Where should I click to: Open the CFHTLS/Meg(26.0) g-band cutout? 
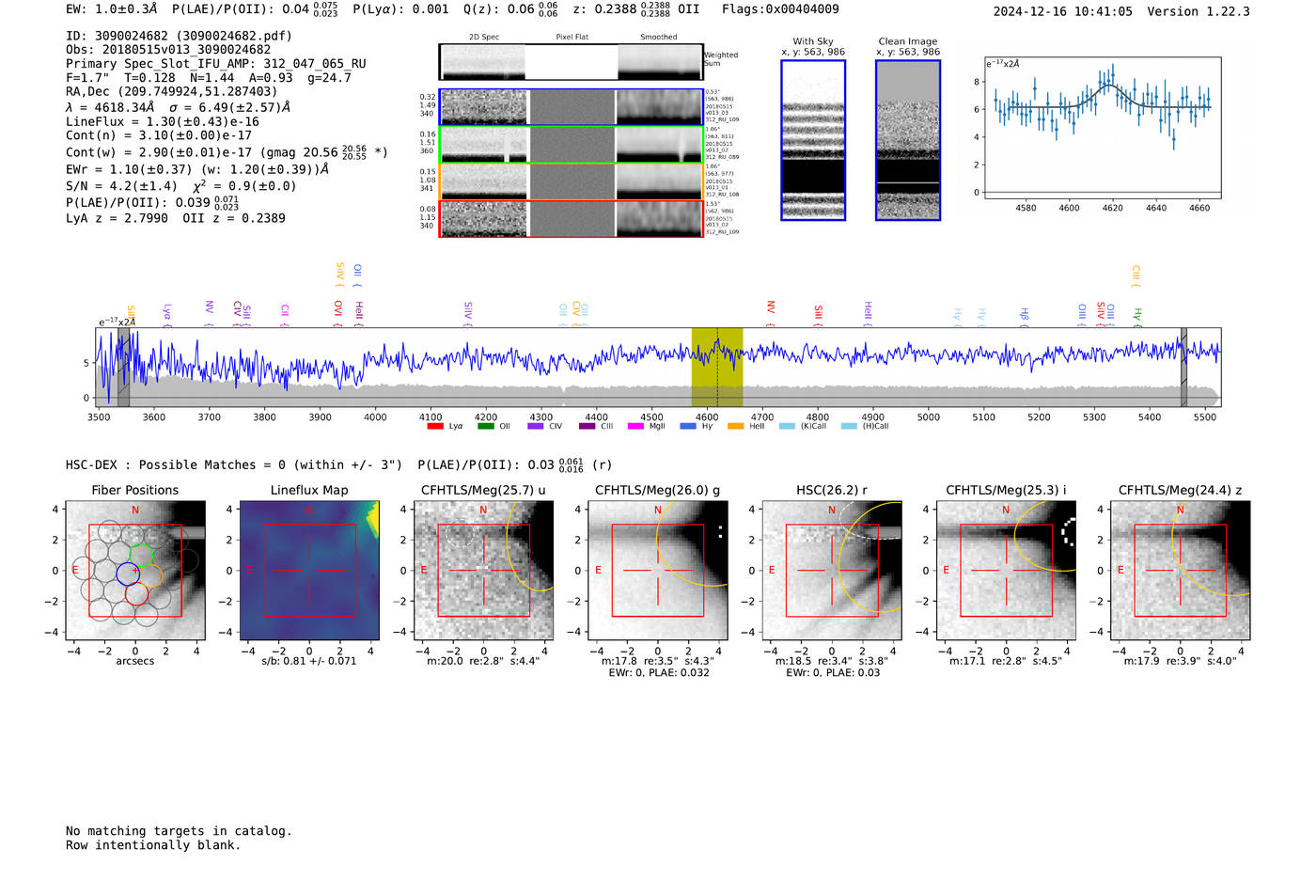pos(658,571)
